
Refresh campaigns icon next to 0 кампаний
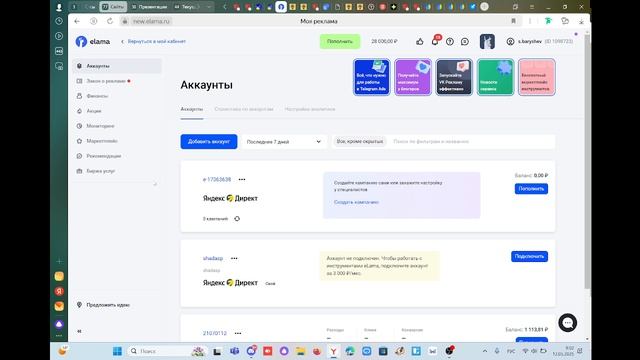pos(237,219)
